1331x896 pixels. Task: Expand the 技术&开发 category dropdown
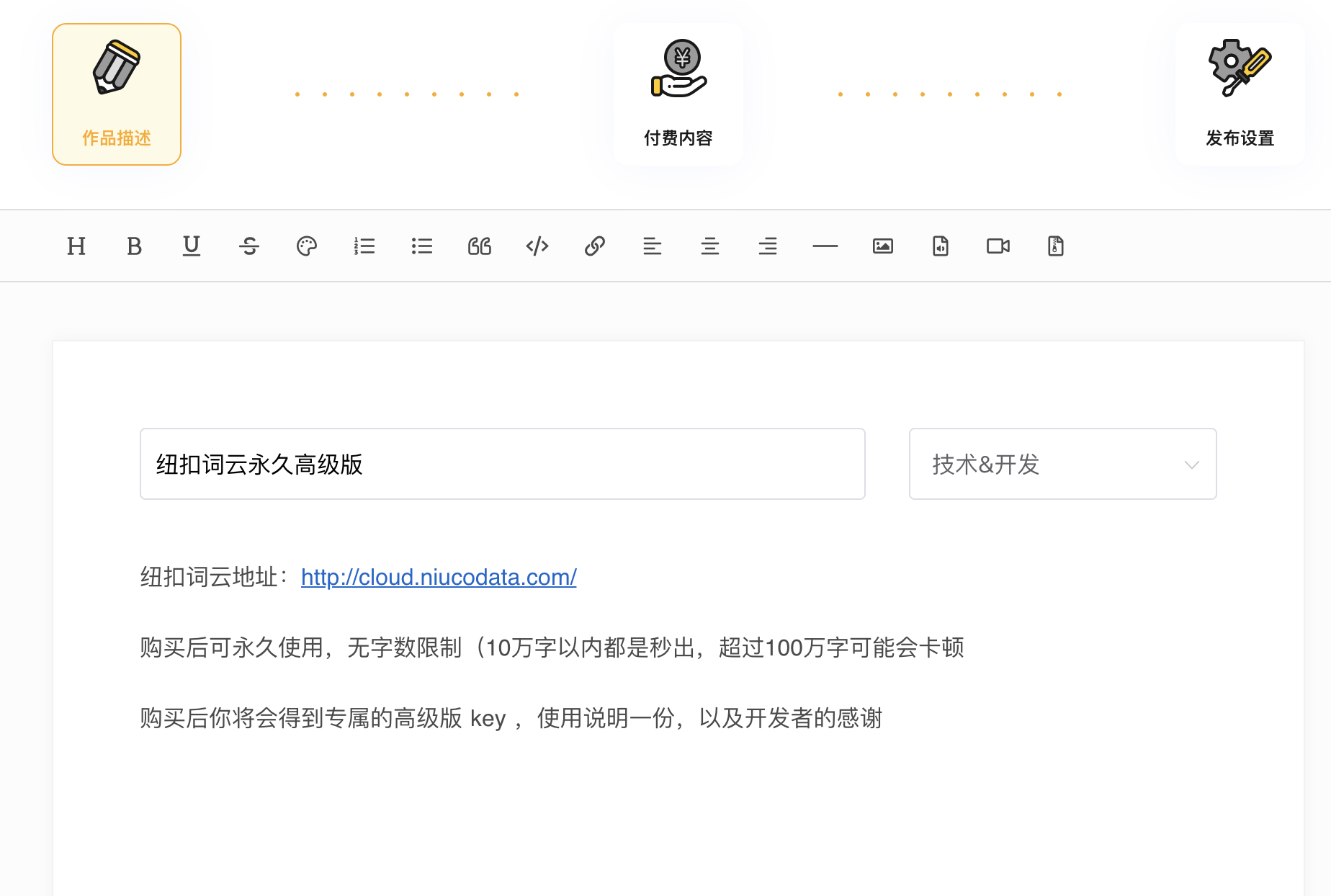[x=1063, y=464]
